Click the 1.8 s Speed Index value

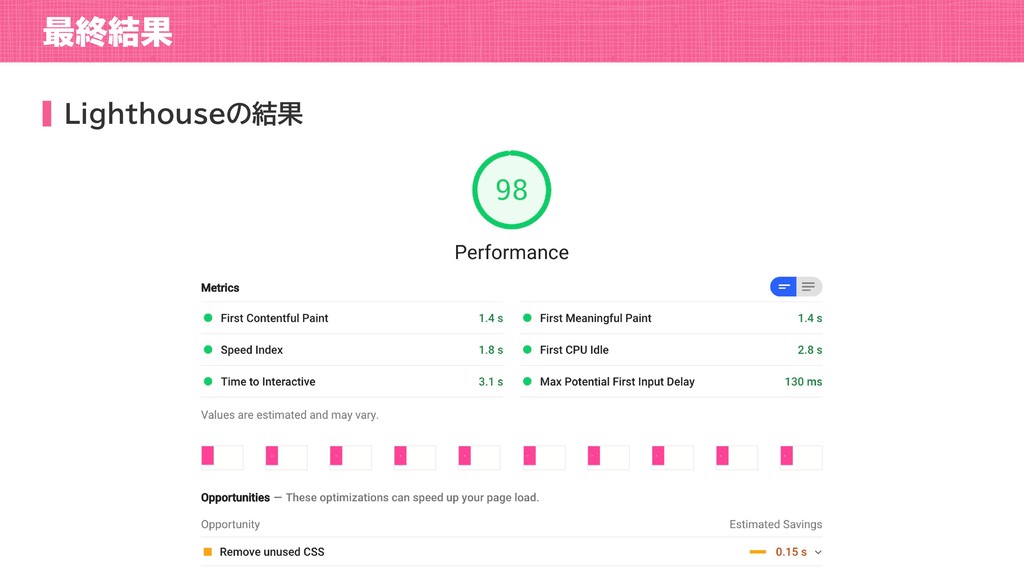tap(490, 350)
